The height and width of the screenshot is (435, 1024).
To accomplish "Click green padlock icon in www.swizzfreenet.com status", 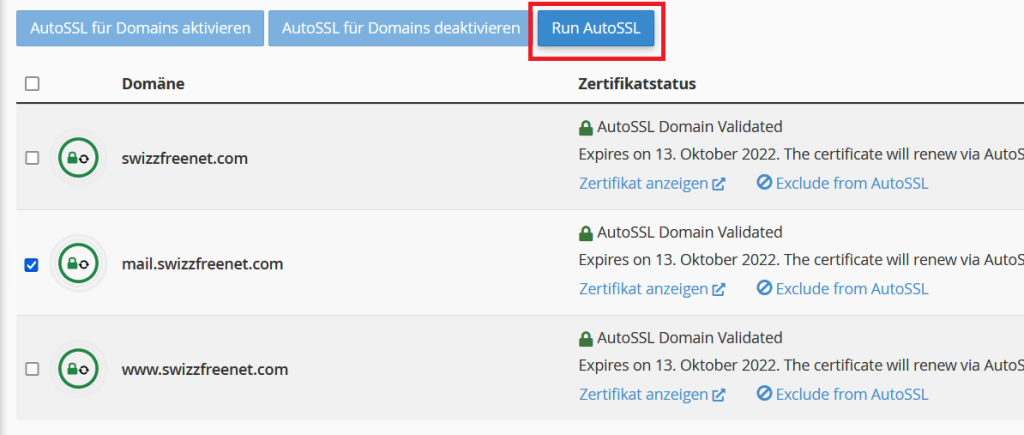I will point(586,338).
